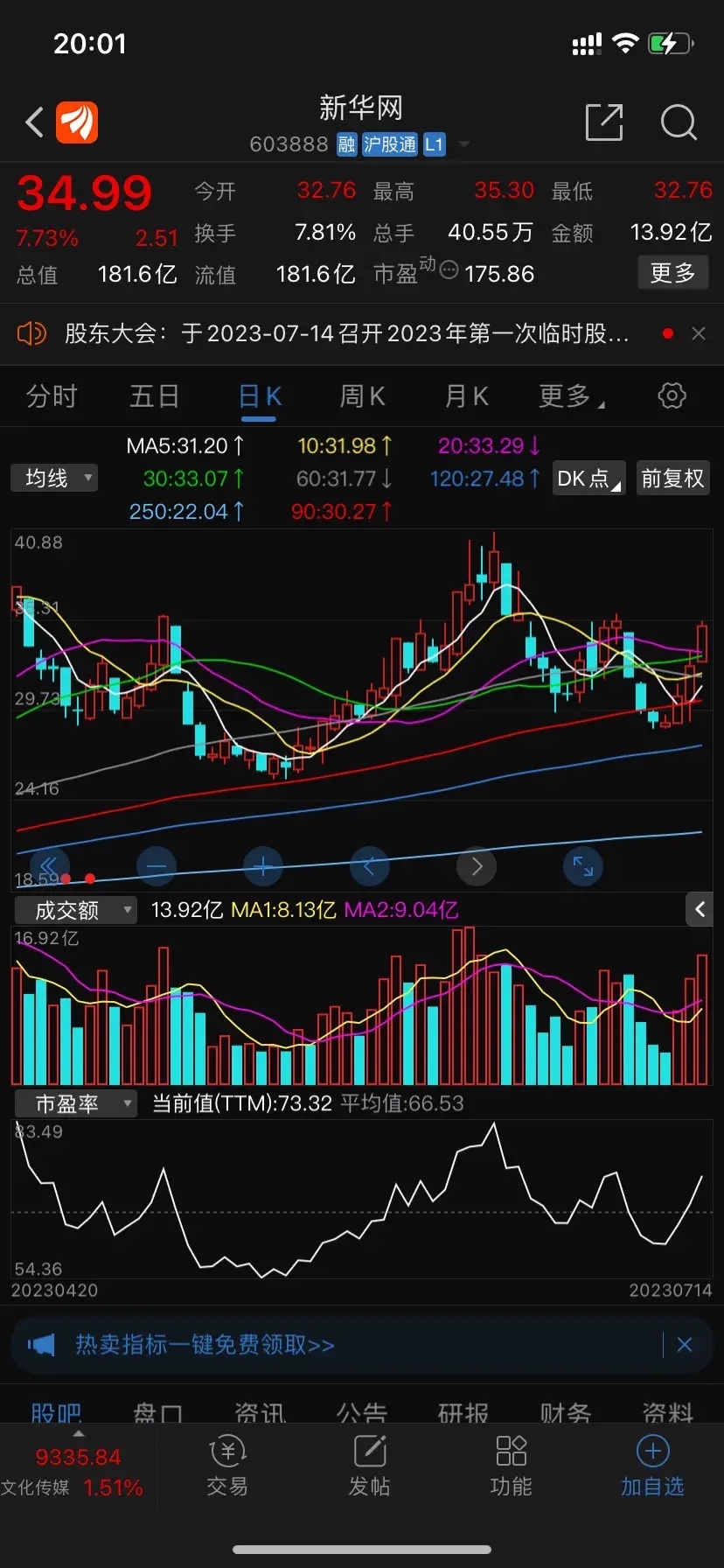Tap the fullscreen expand chart icon
Image resolution: width=724 pixels, height=1568 pixels.
click(x=583, y=866)
